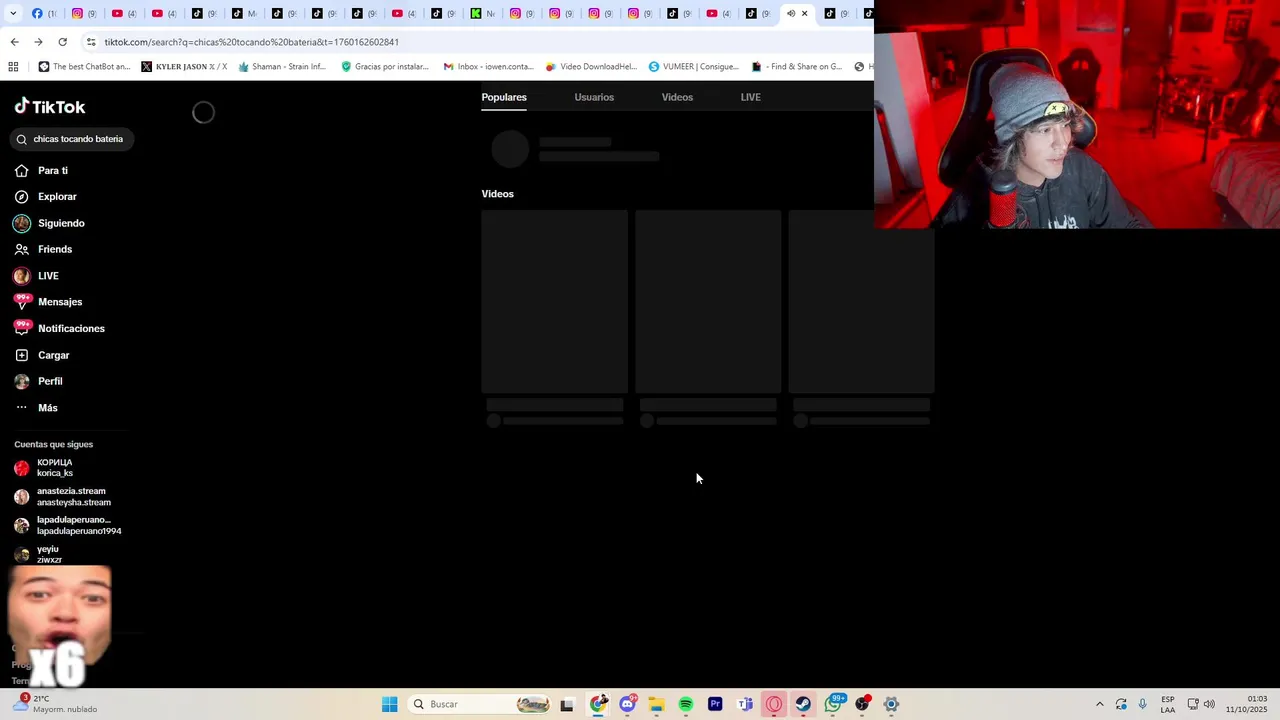Click Cargar to upload video
Image resolution: width=1280 pixels, height=720 pixels.
[x=43, y=355]
